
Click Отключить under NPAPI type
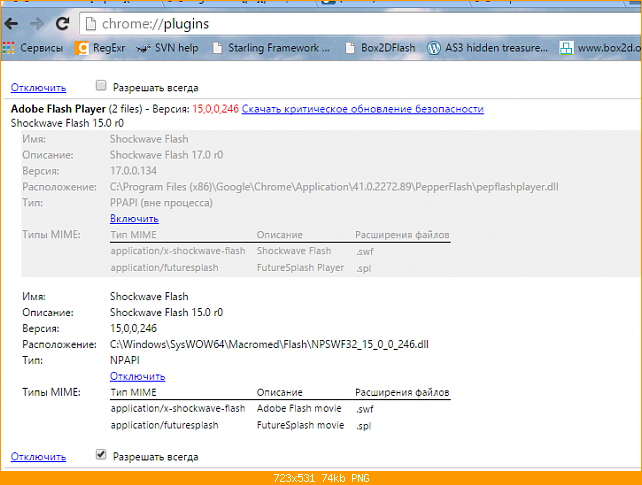[x=138, y=376]
